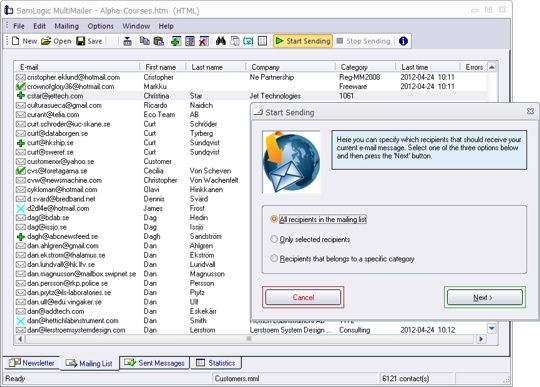Click envelope icon beside cristopher.eklund@hotmail.com
This screenshot has width=540, height=387.
tap(21, 77)
